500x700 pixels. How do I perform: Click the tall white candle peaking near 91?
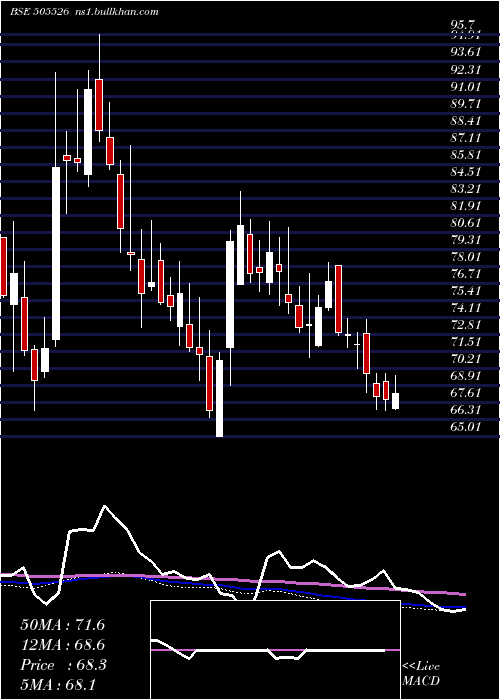click(88, 132)
